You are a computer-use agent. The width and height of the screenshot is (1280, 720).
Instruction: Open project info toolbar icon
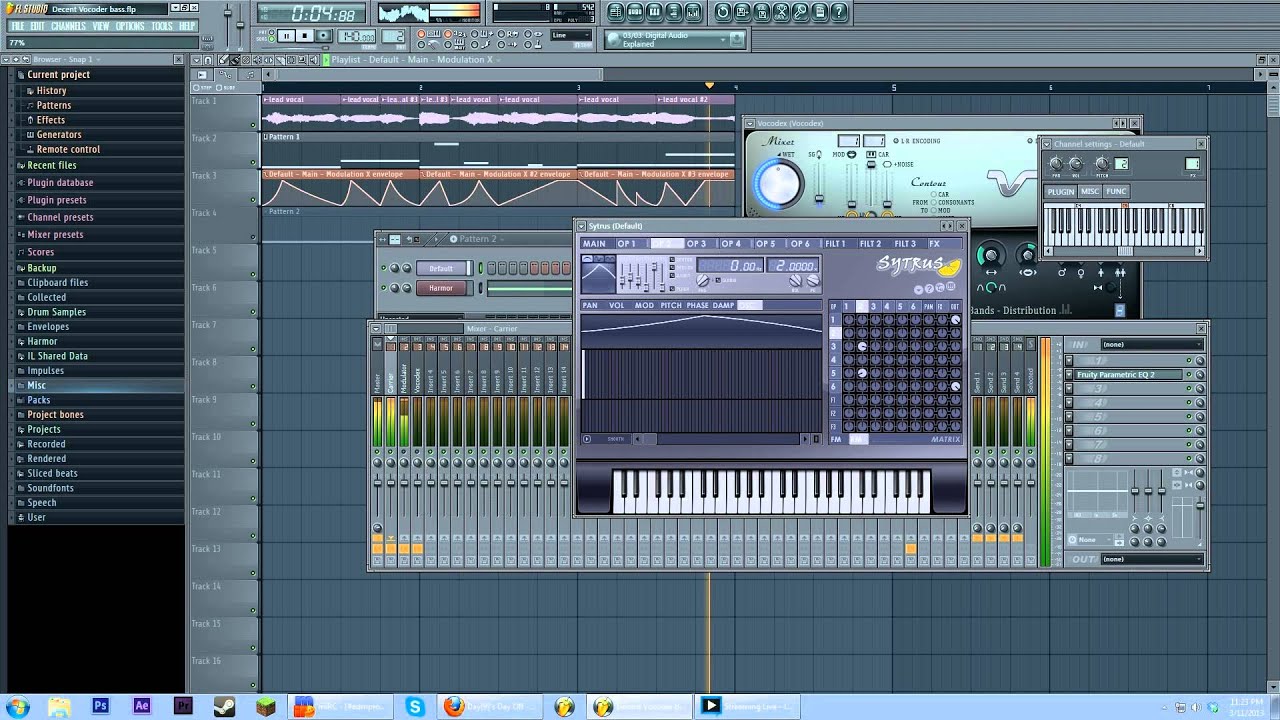(x=820, y=12)
